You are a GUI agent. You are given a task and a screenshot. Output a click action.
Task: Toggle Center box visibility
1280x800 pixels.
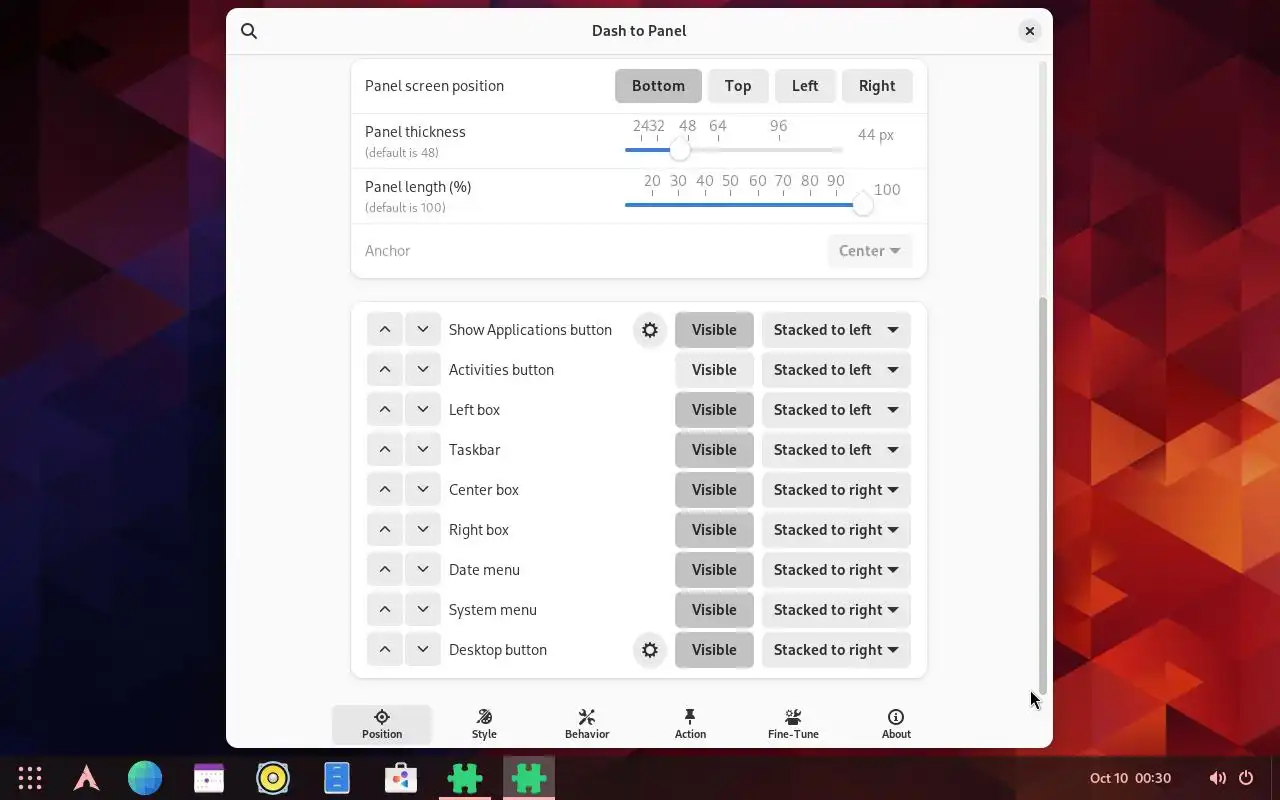pyautogui.click(x=714, y=490)
